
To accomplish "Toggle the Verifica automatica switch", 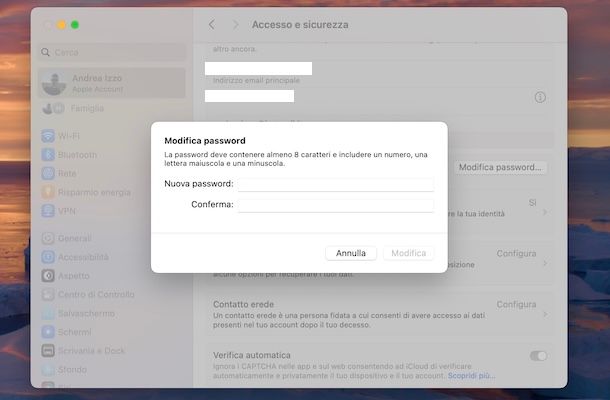I will 538,356.
